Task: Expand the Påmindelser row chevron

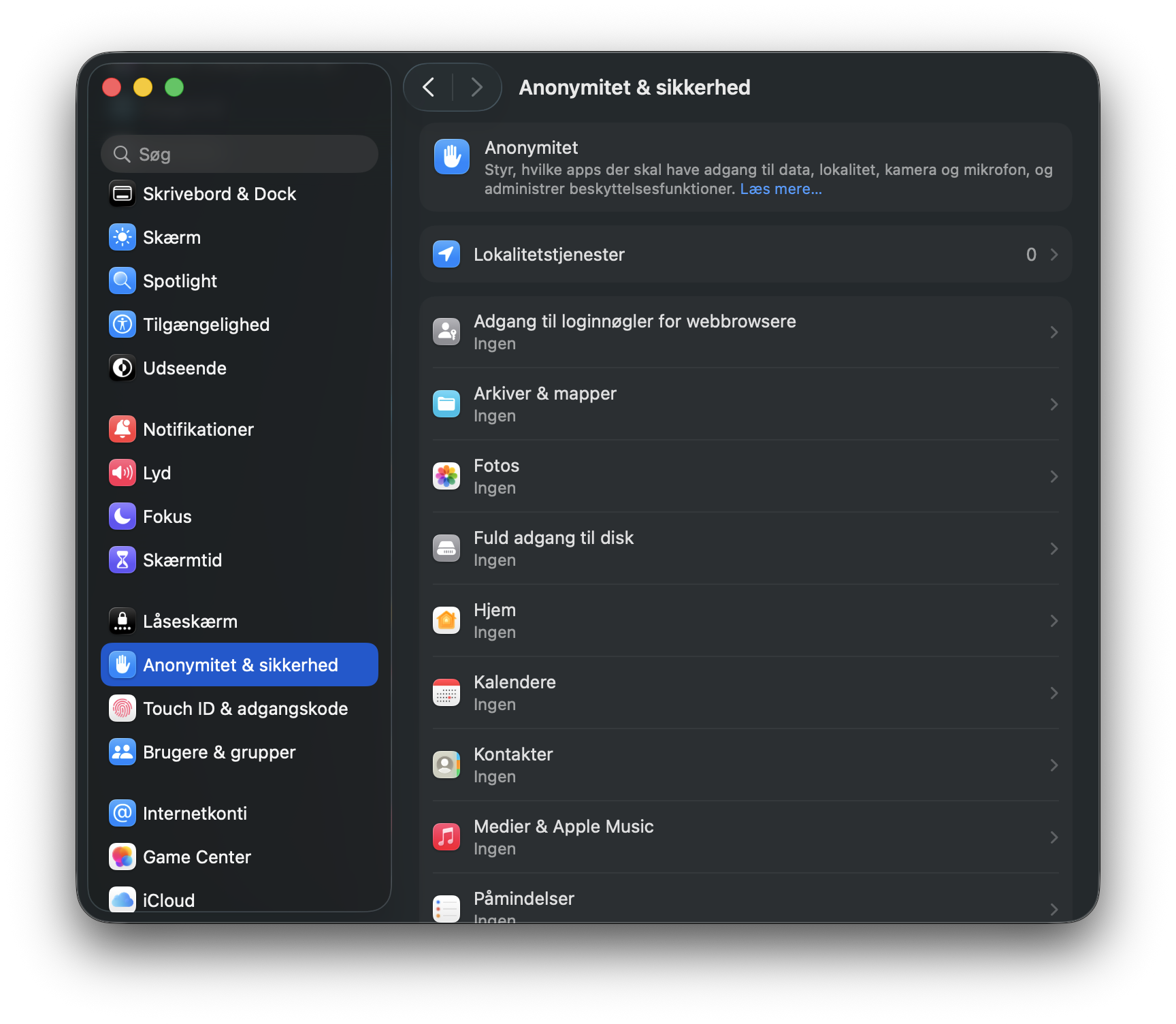Action: coord(1053,909)
